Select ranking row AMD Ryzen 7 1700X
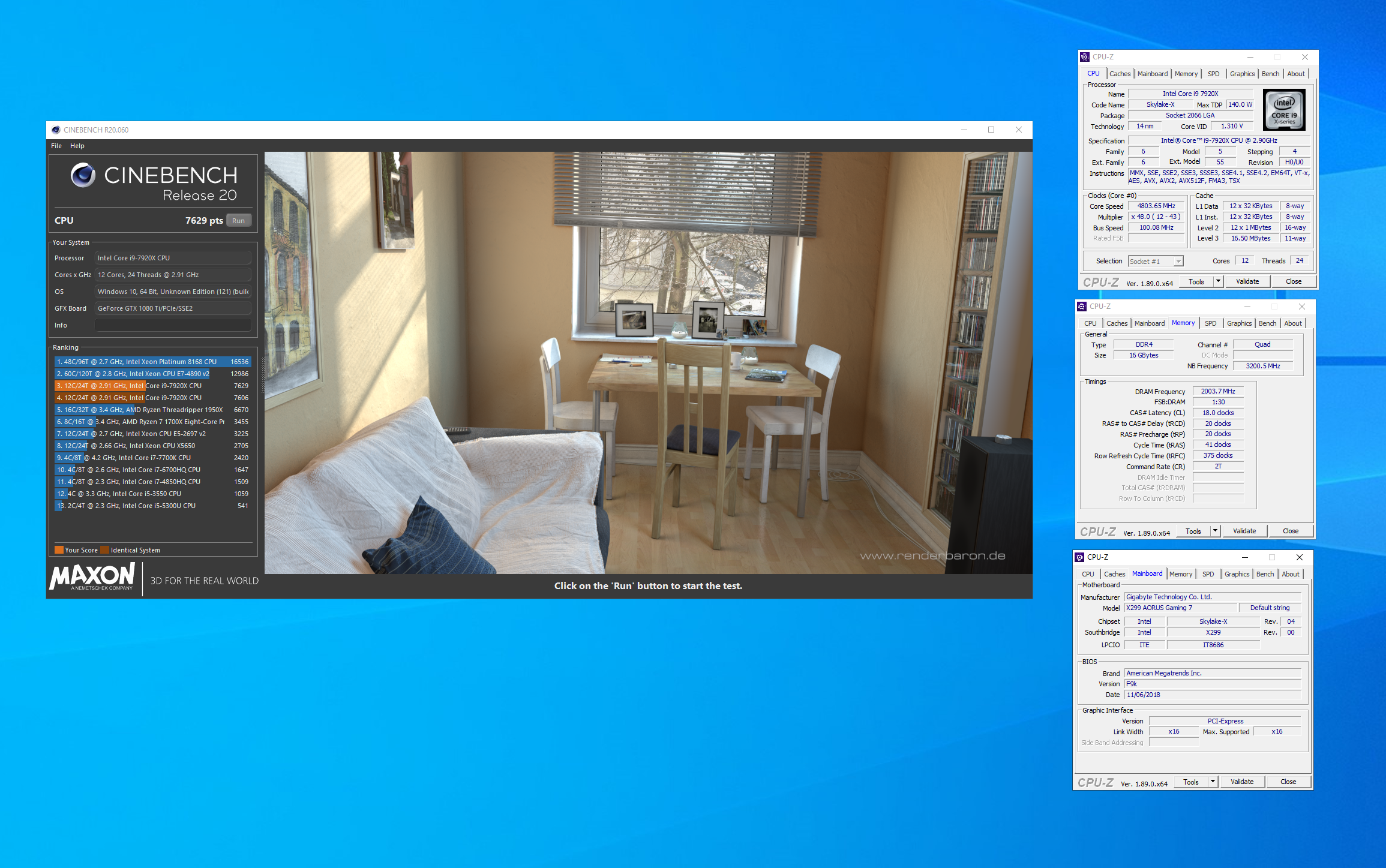 coord(152,422)
